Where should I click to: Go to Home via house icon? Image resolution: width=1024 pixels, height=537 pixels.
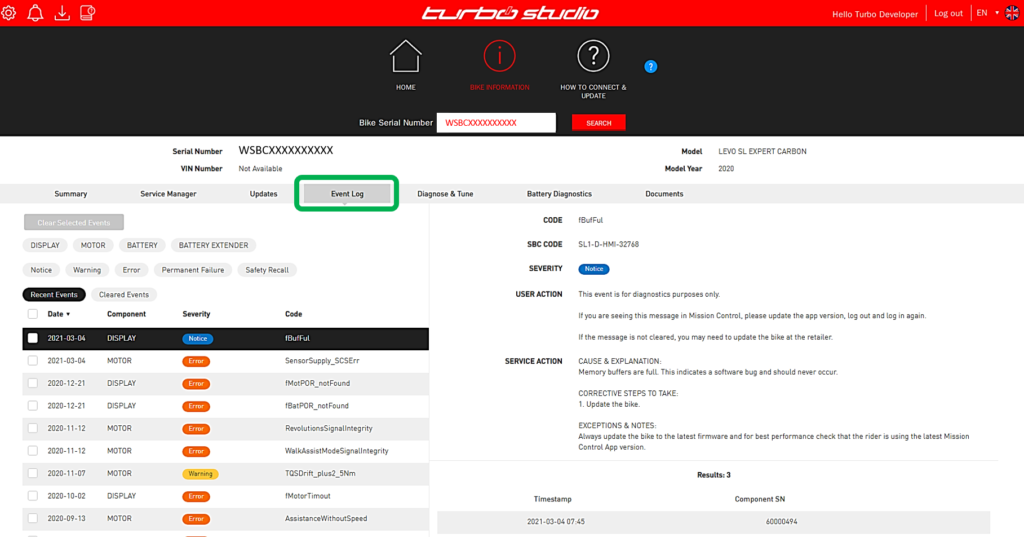(x=405, y=56)
